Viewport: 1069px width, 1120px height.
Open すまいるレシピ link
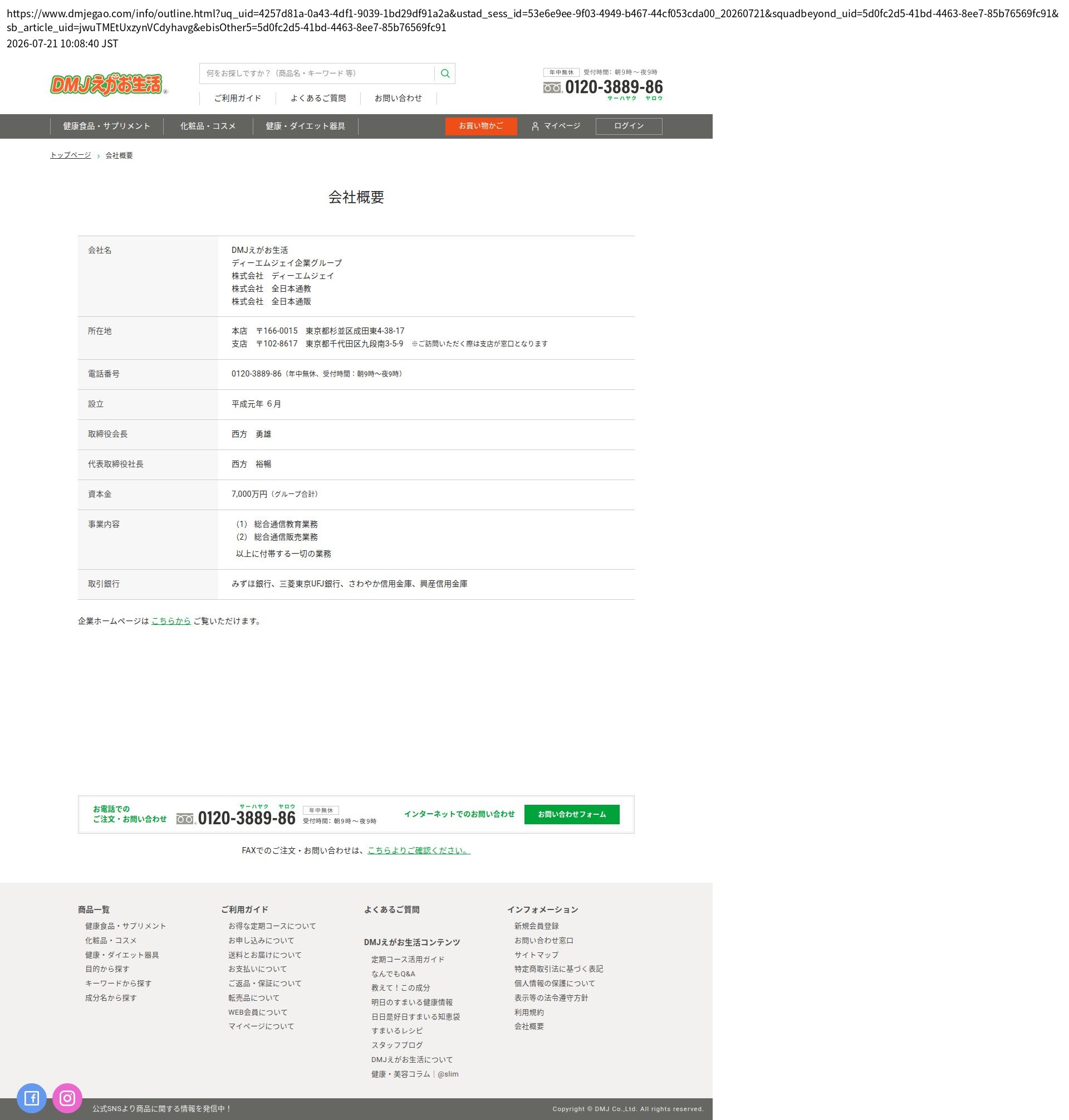point(397,1030)
